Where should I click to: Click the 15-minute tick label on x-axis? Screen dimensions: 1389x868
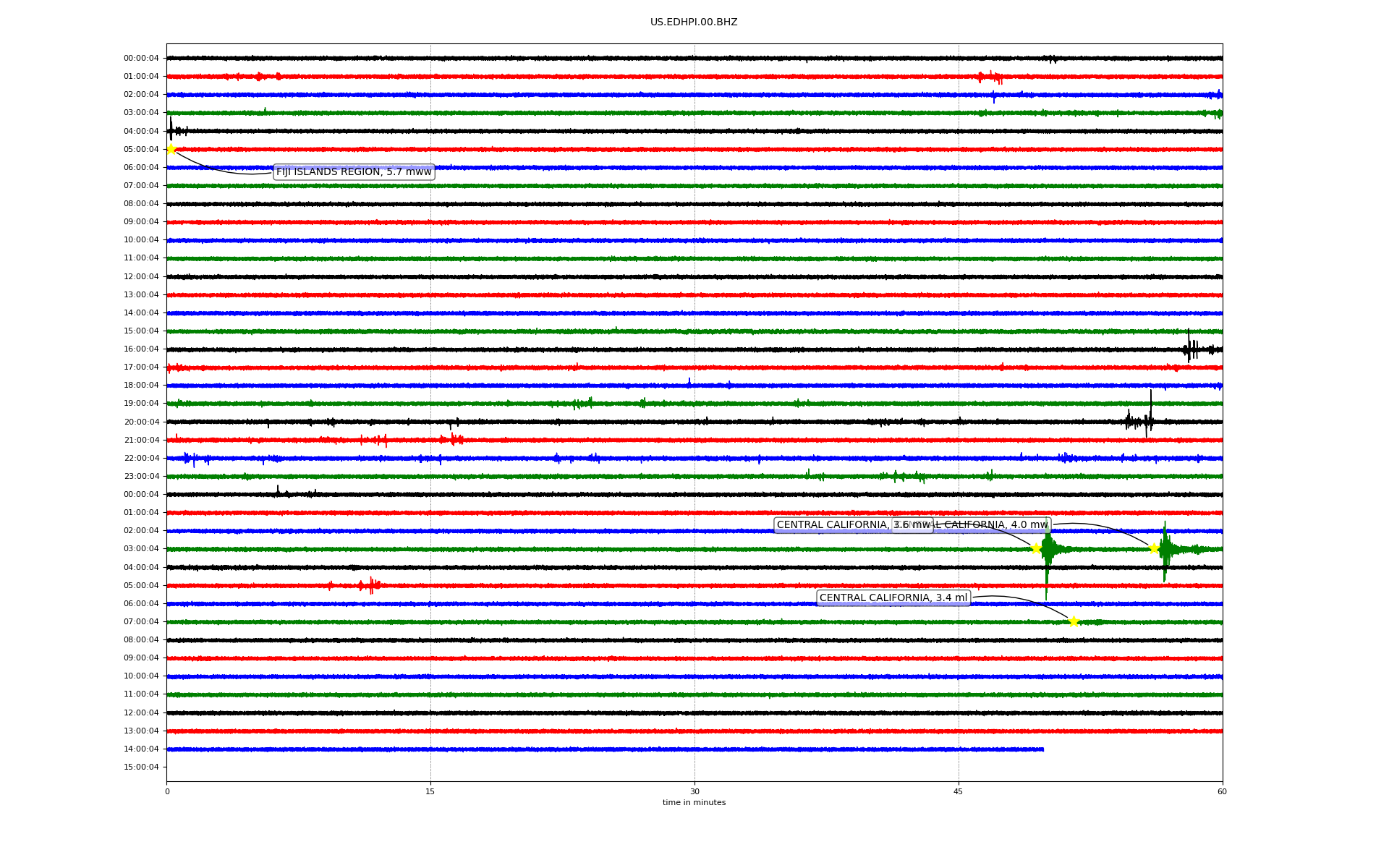430,791
